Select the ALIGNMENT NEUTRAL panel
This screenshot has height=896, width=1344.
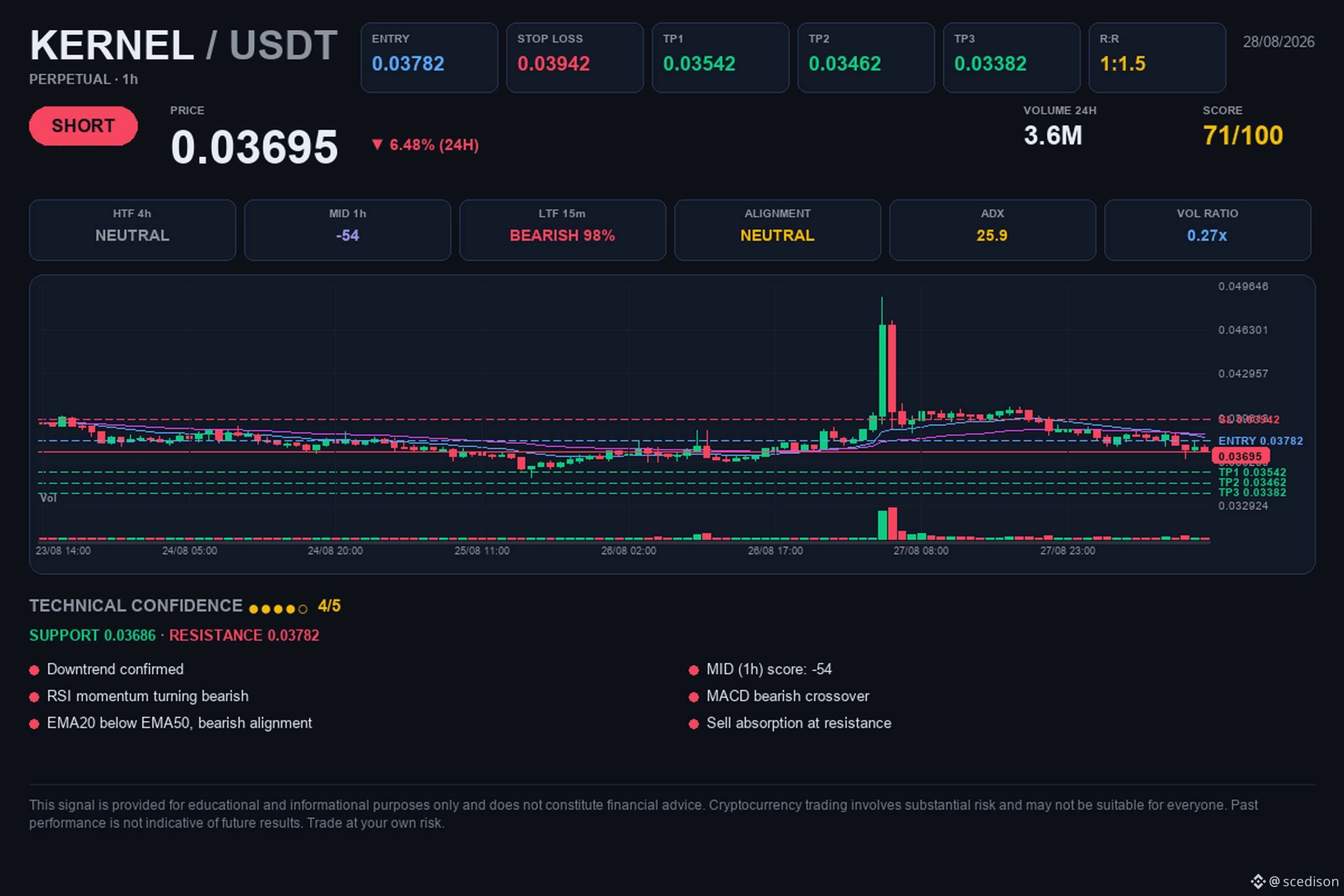[778, 230]
